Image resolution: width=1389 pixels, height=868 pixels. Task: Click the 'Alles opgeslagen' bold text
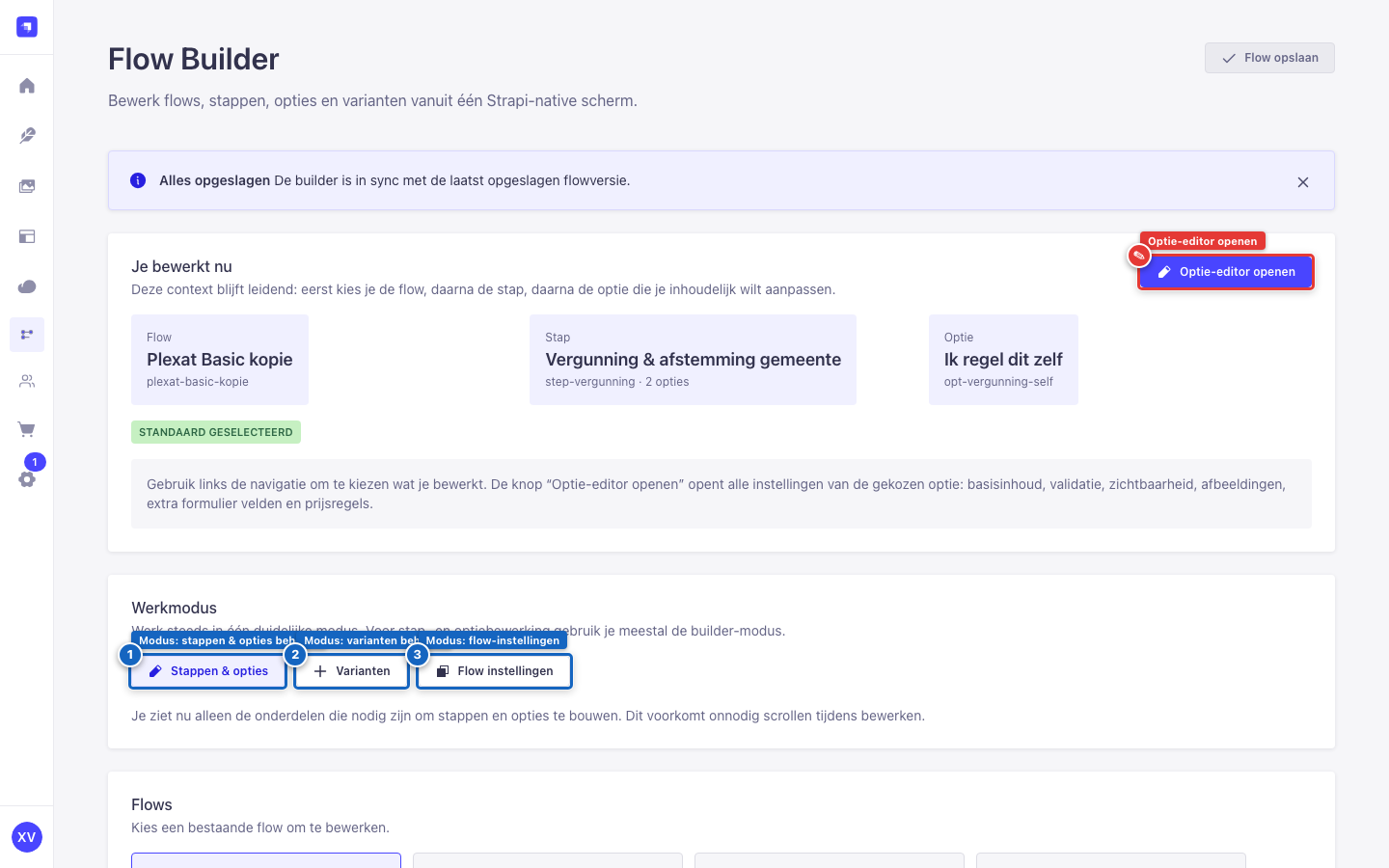point(214,180)
